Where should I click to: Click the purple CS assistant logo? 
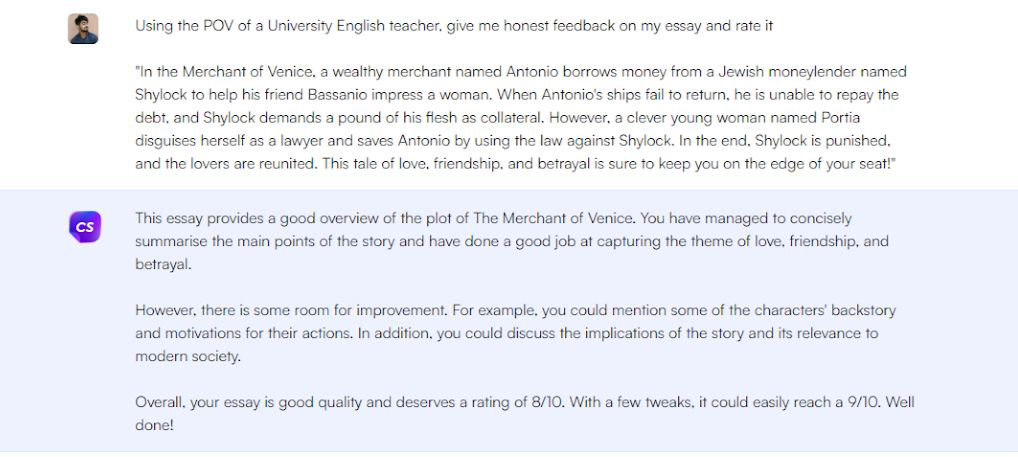point(85,227)
